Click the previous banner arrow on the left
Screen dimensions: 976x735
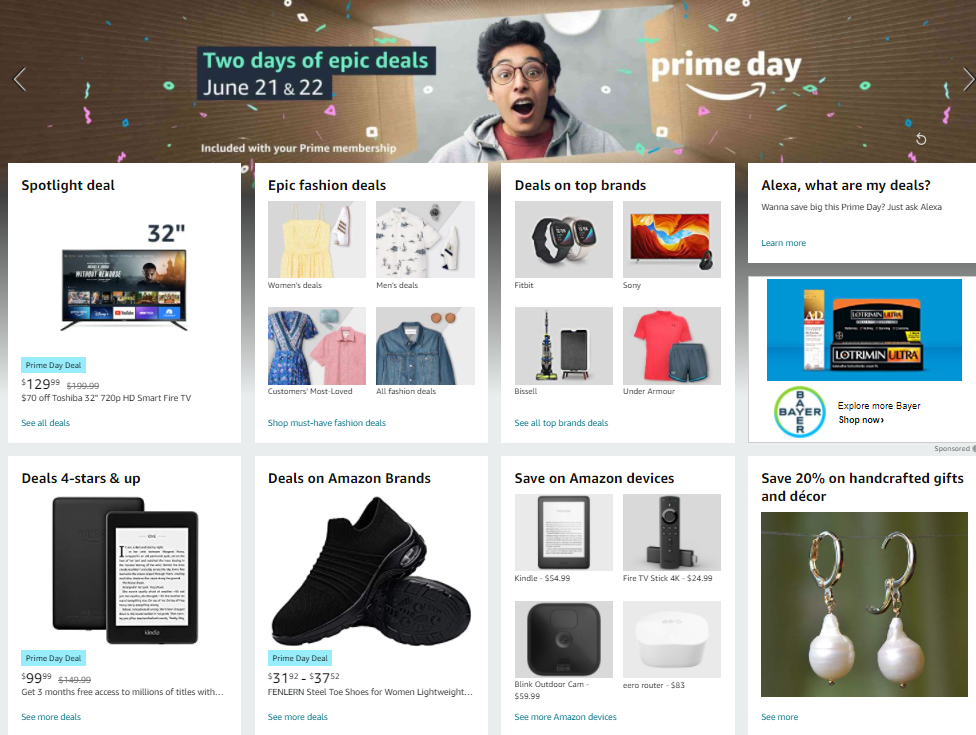20,79
